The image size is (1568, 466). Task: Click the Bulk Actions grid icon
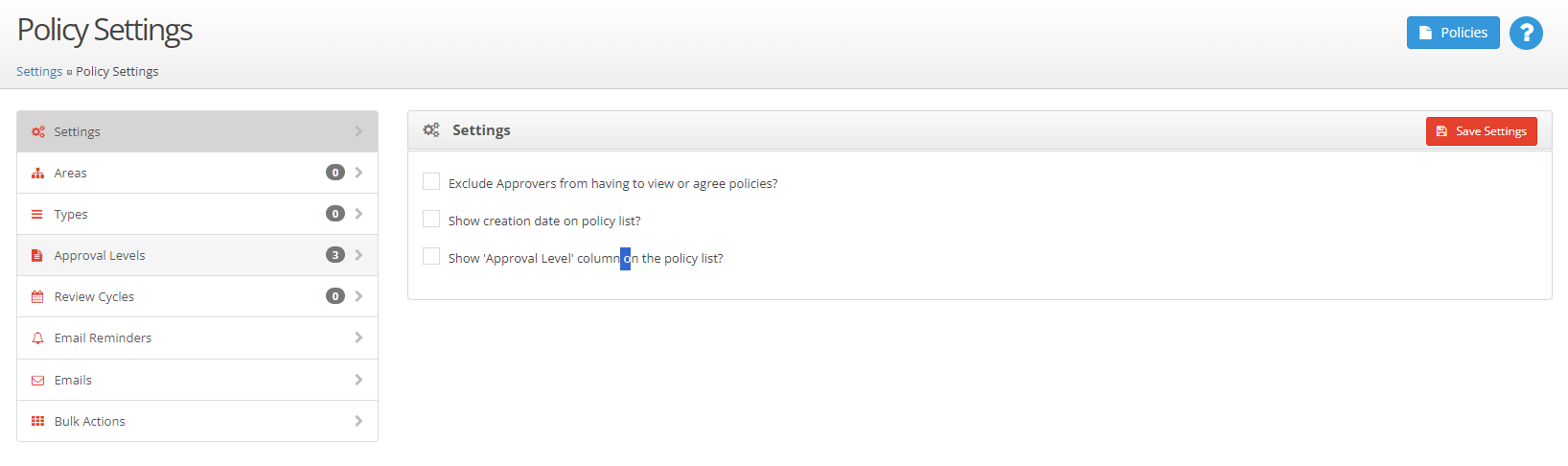37,421
